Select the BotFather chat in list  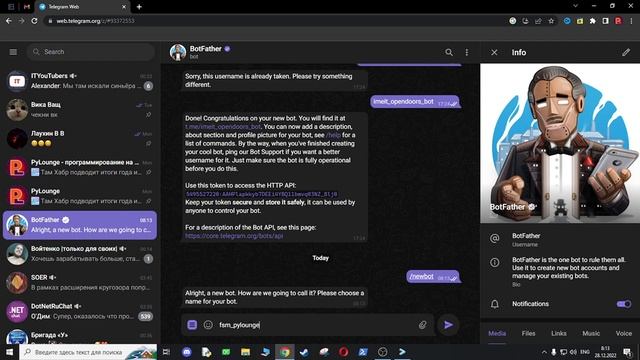click(80, 225)
